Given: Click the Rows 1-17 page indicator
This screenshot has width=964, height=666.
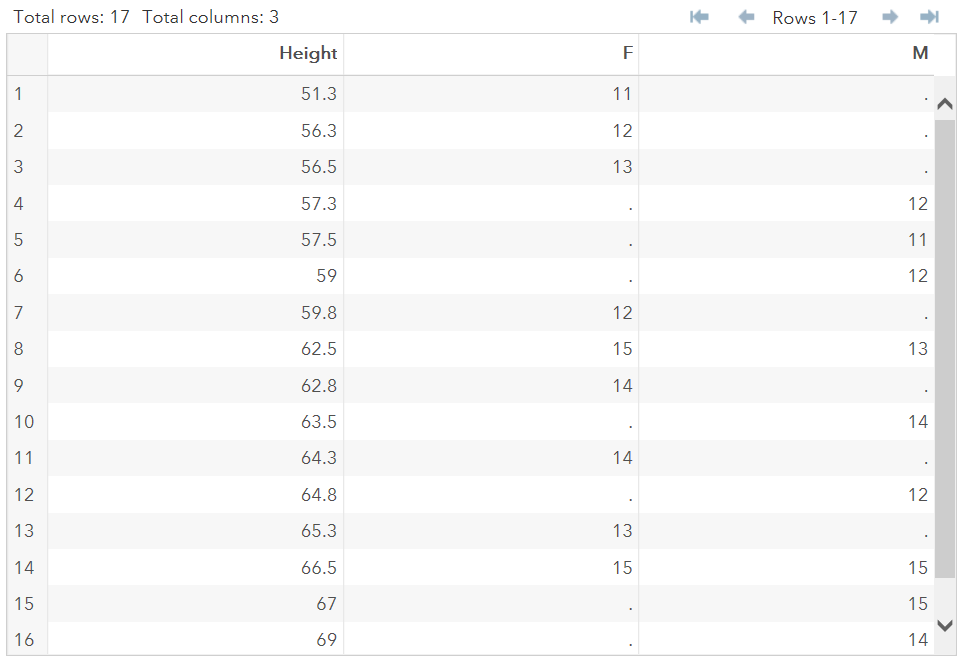Looking at the screenshot, I should pos(815,18).
